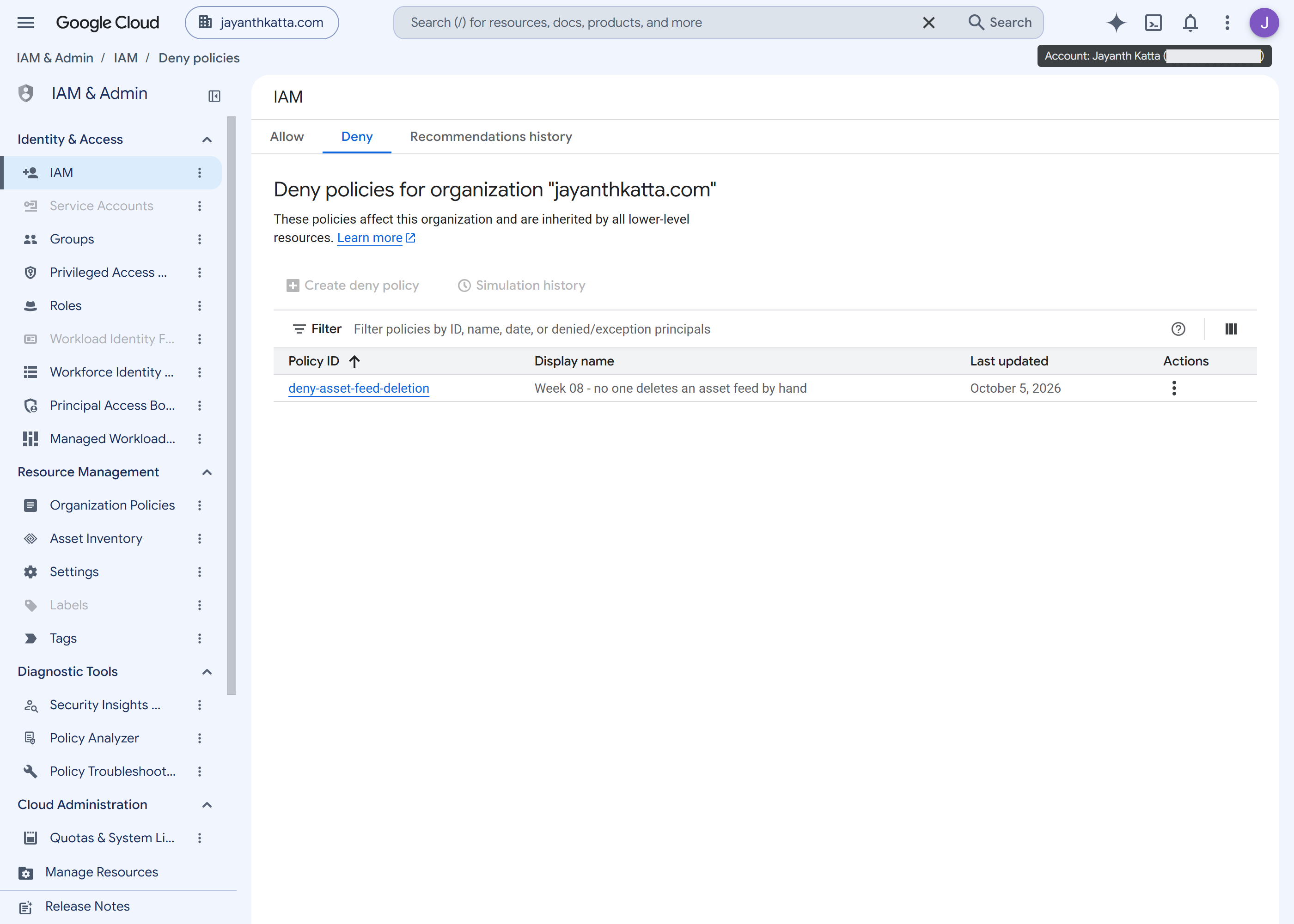Click the purple J account avatar

[1264, 23]
